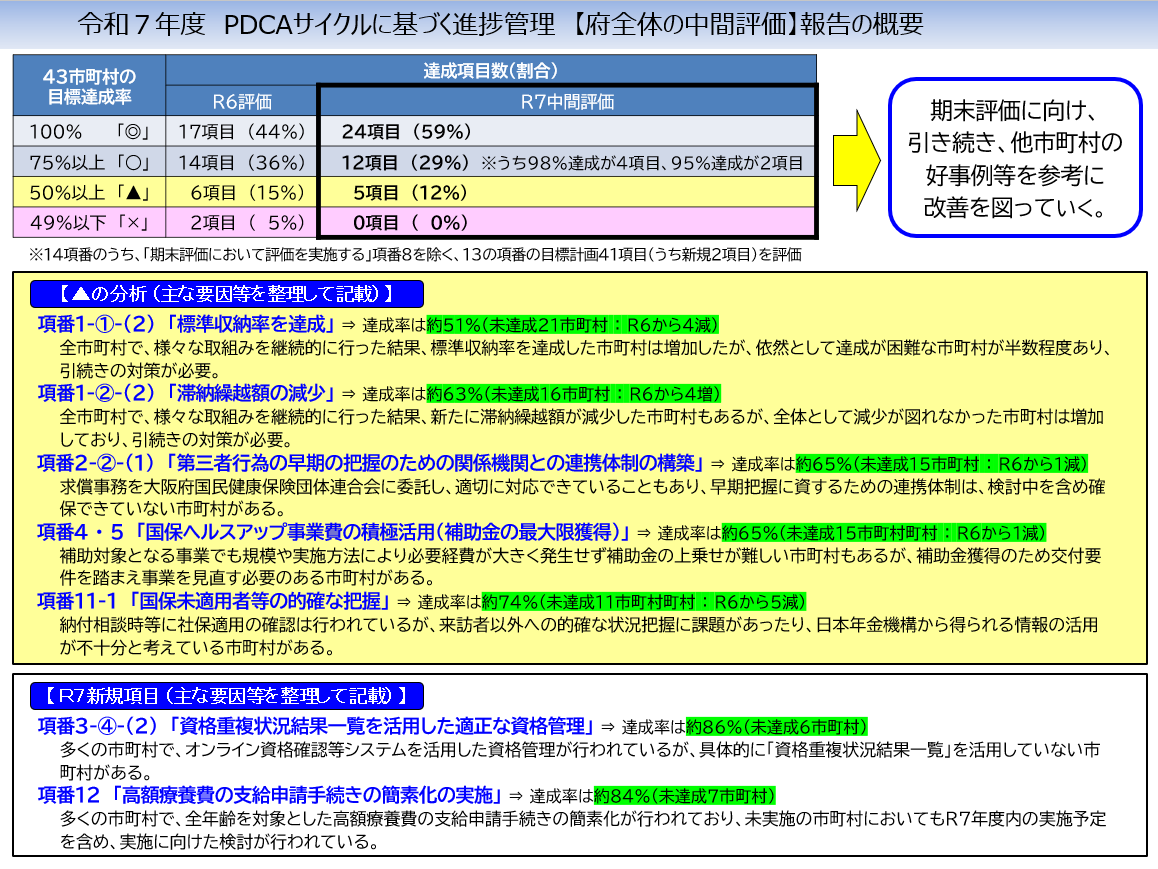Click the 43市町村の目標達成率 header cell

(89, 86)
